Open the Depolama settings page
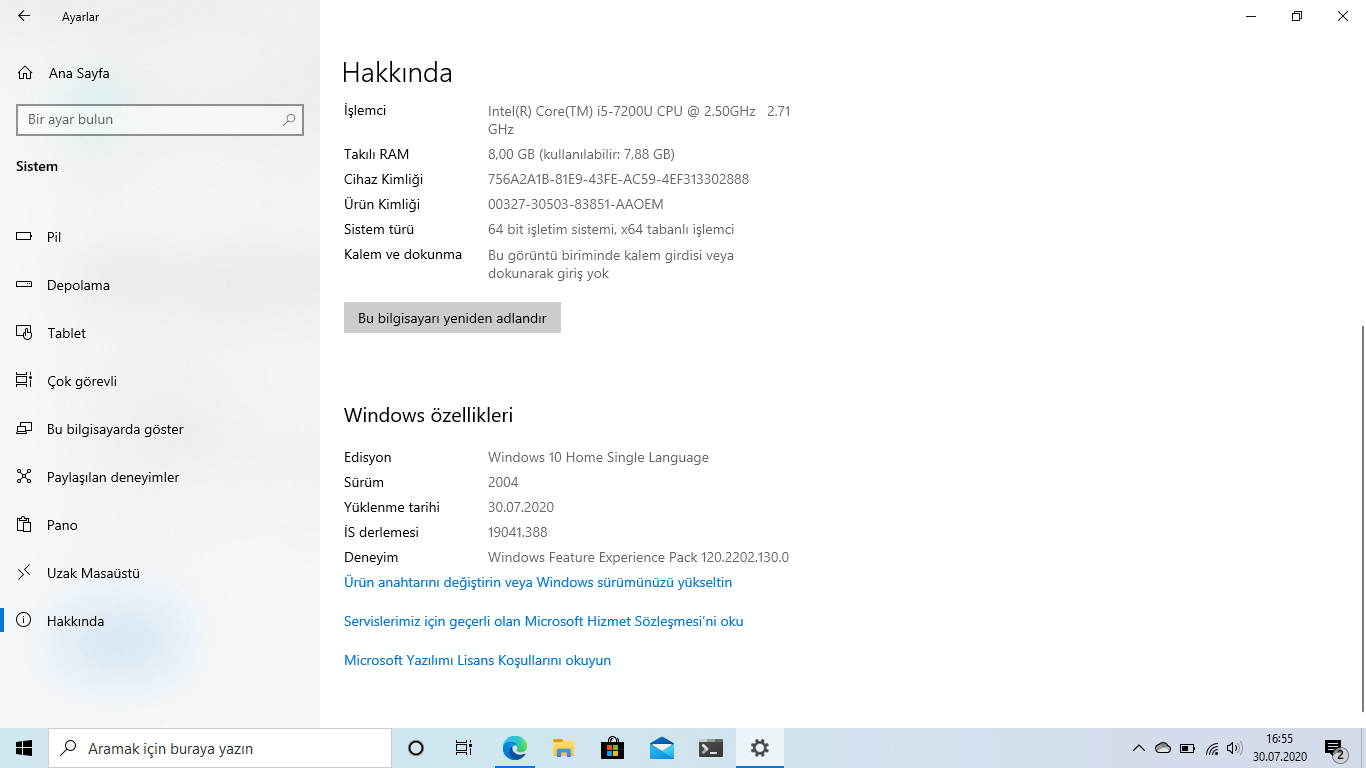 [160, 285]
